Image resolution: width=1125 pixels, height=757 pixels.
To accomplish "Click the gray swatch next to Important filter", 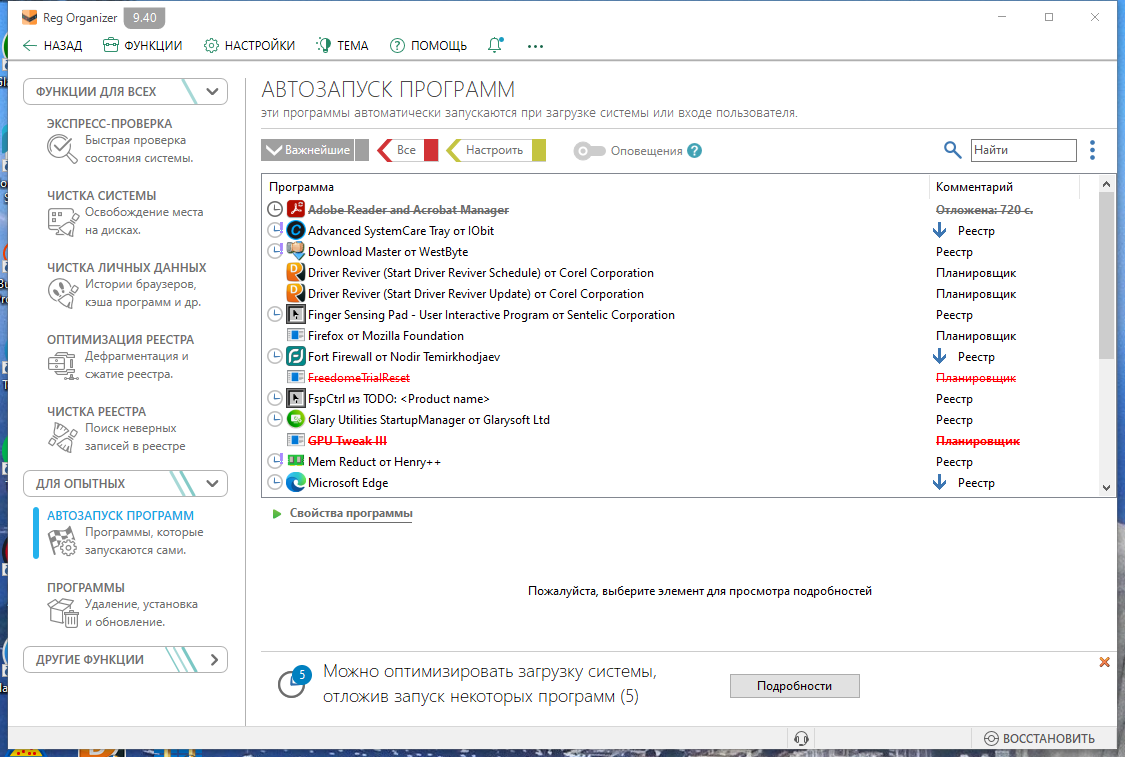I will [x=362, y=150].
